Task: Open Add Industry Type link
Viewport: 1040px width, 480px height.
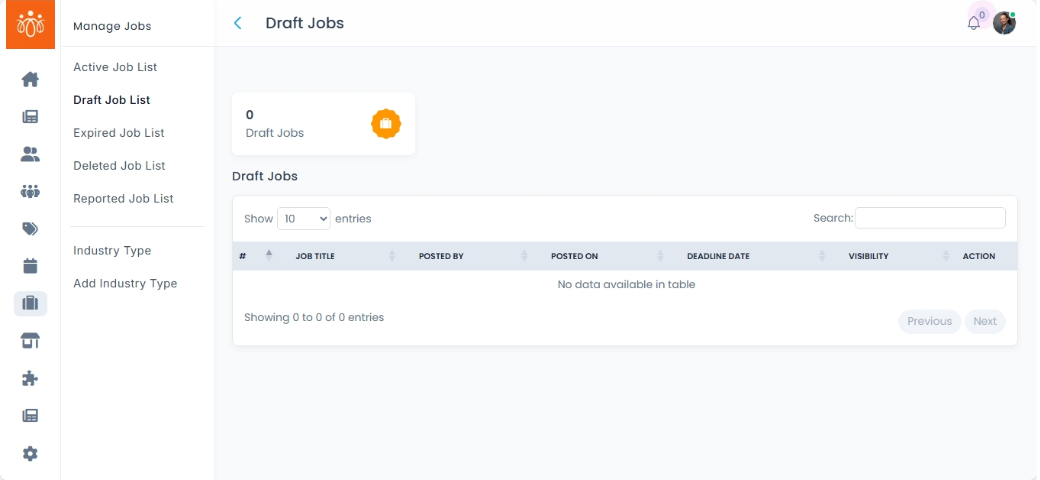Action: 125,284
